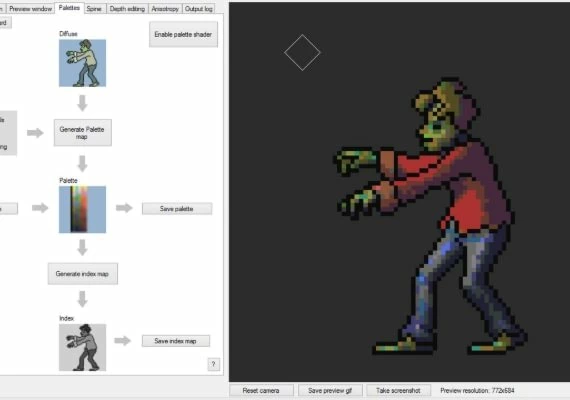Click down arrow below Diffuse thumbnail
Screen dimensions: 570x400
coord(83,103)
